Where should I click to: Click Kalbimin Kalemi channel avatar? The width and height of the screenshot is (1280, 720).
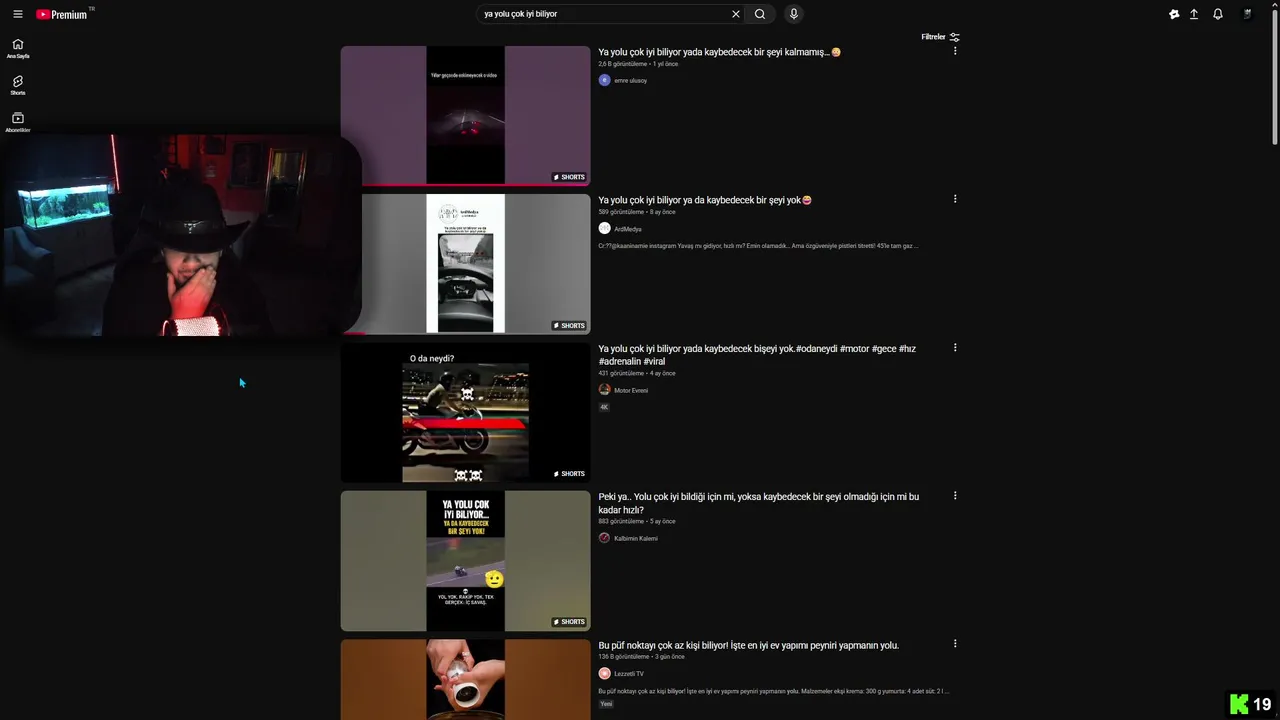coord(604,538)
